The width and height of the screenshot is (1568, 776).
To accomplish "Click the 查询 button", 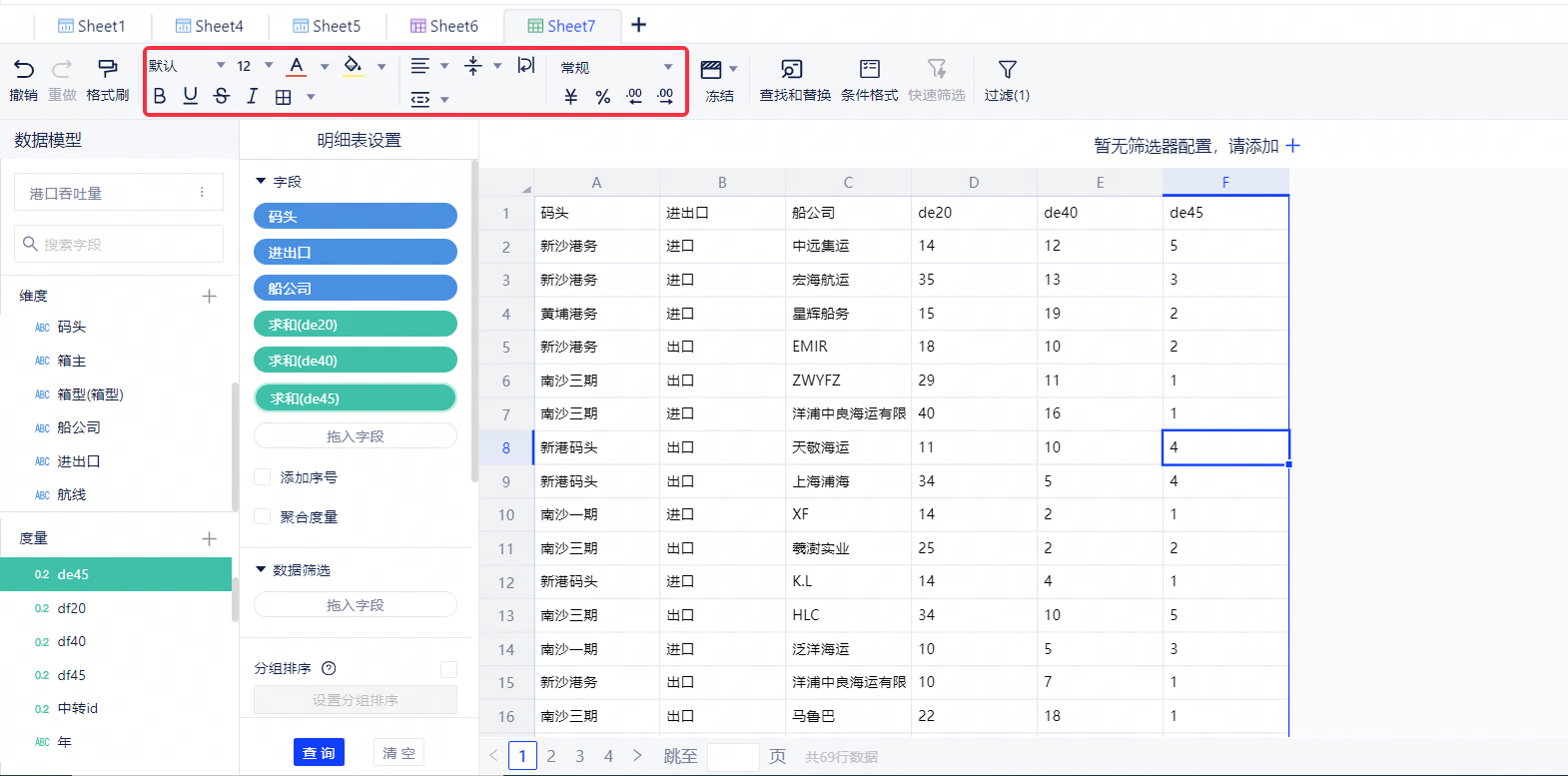I will click(x=319, y=752).
